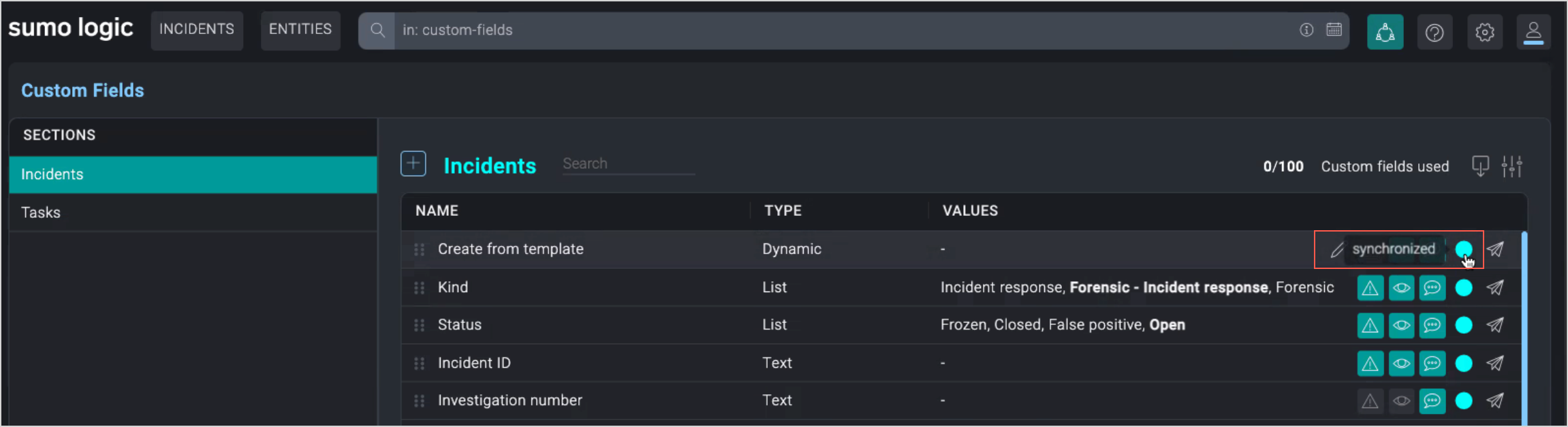Toggle the warning triangle on Incident ID row
1568x427 pixels.
1370,364
